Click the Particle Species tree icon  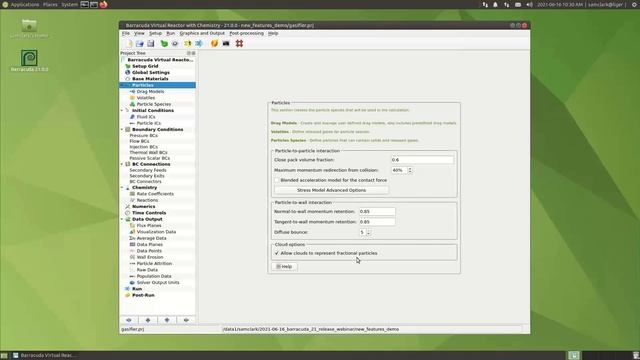132,104
